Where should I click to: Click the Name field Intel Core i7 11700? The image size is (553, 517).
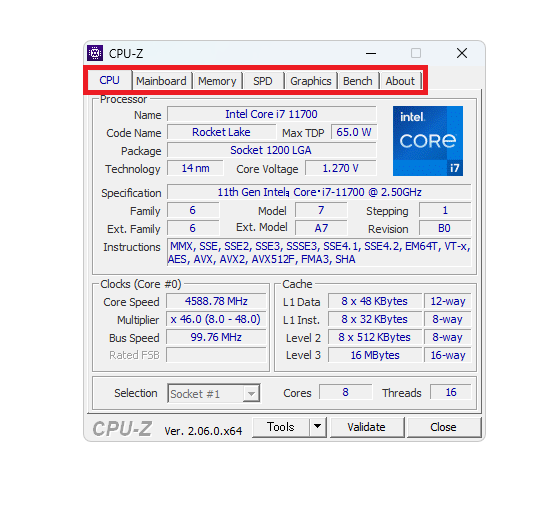point(272,114)
